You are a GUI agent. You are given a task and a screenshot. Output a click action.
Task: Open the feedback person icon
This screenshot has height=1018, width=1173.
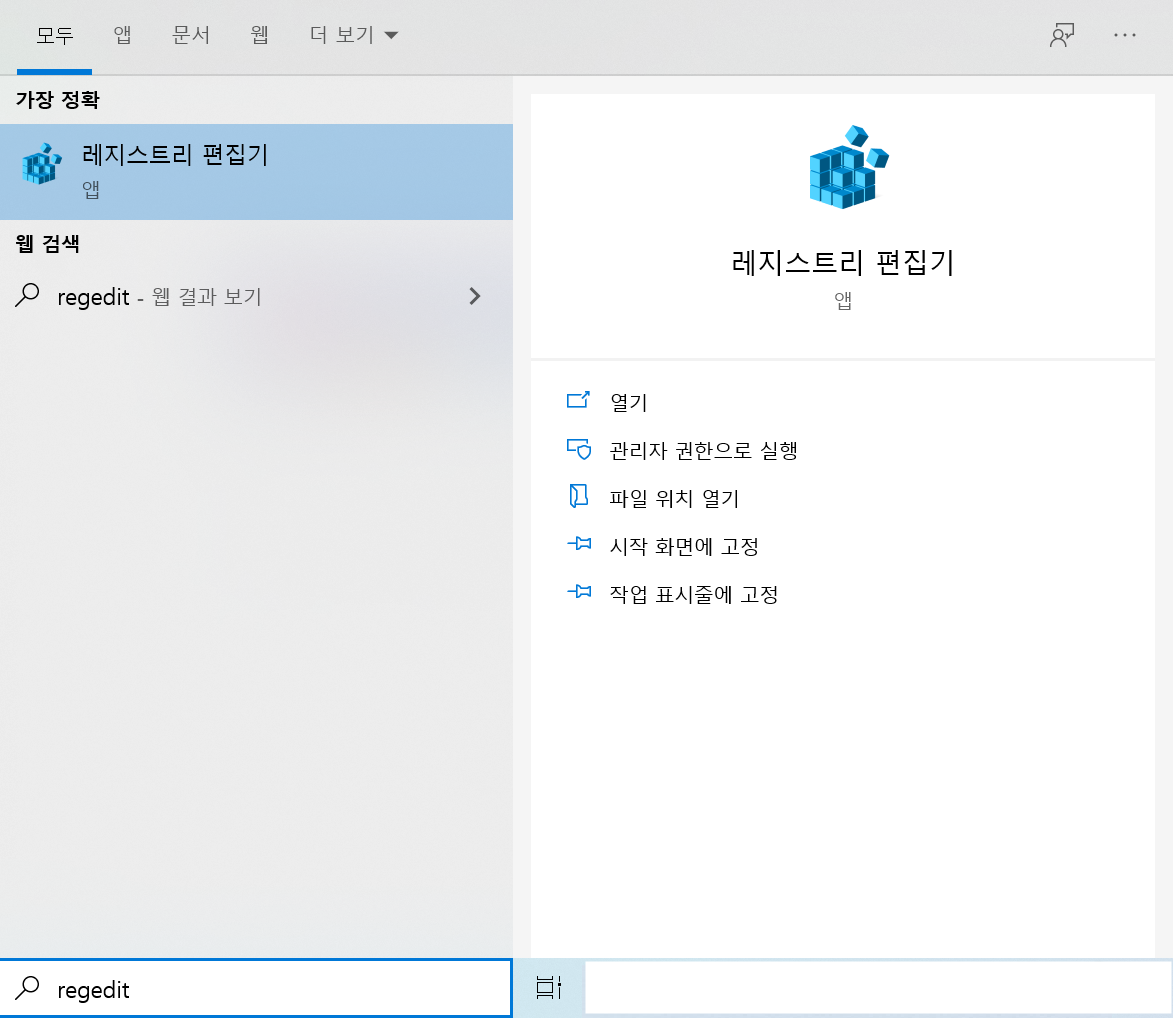pos(1062,35)
